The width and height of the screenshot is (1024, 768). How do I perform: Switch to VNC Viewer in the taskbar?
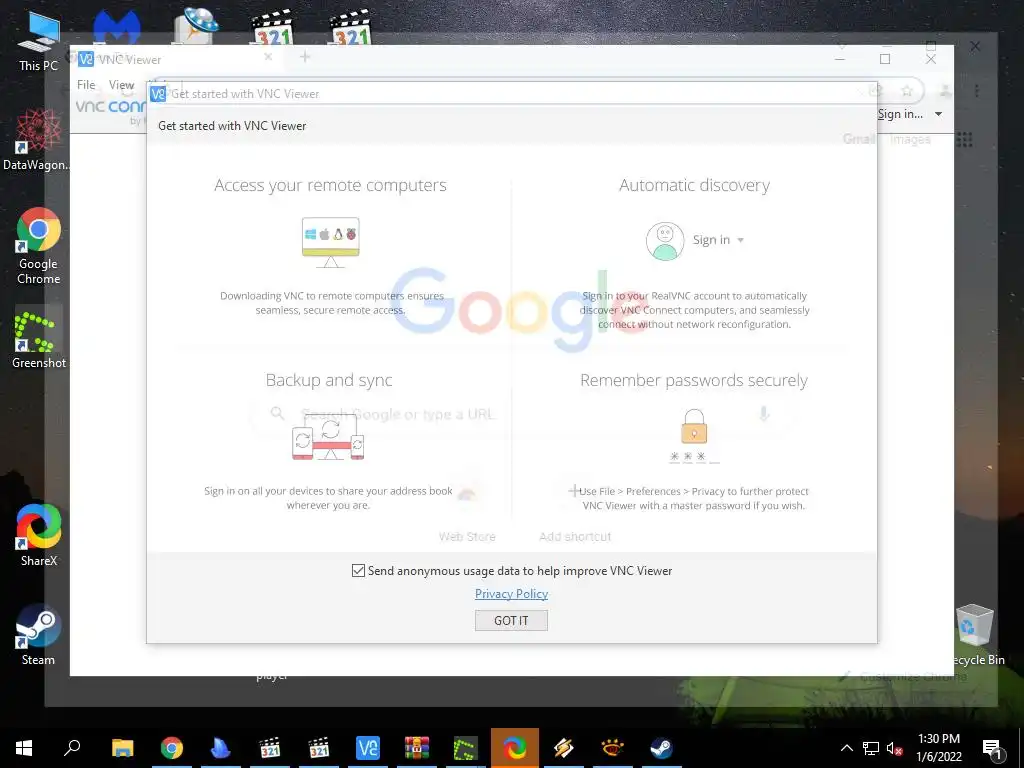368,748
